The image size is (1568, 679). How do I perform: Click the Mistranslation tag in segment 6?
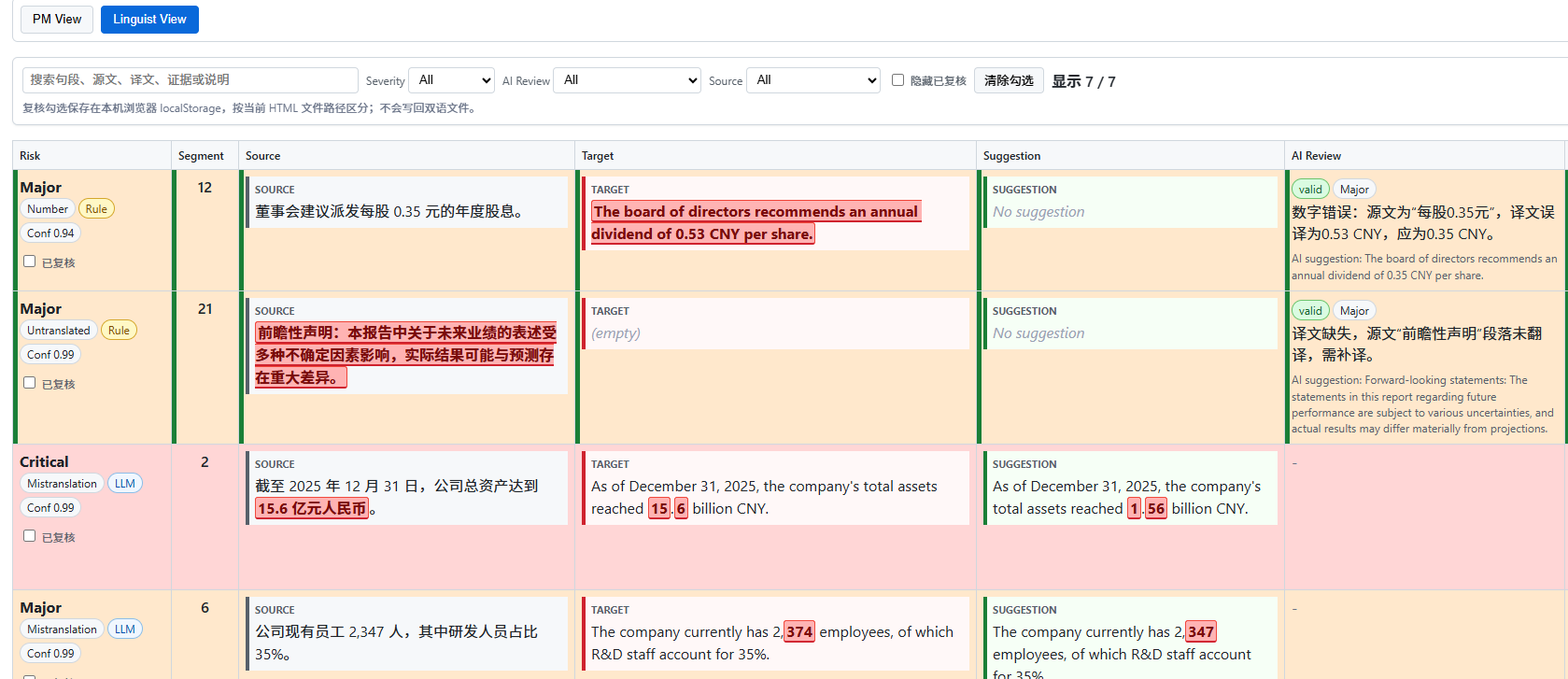(x=62, y=629)
